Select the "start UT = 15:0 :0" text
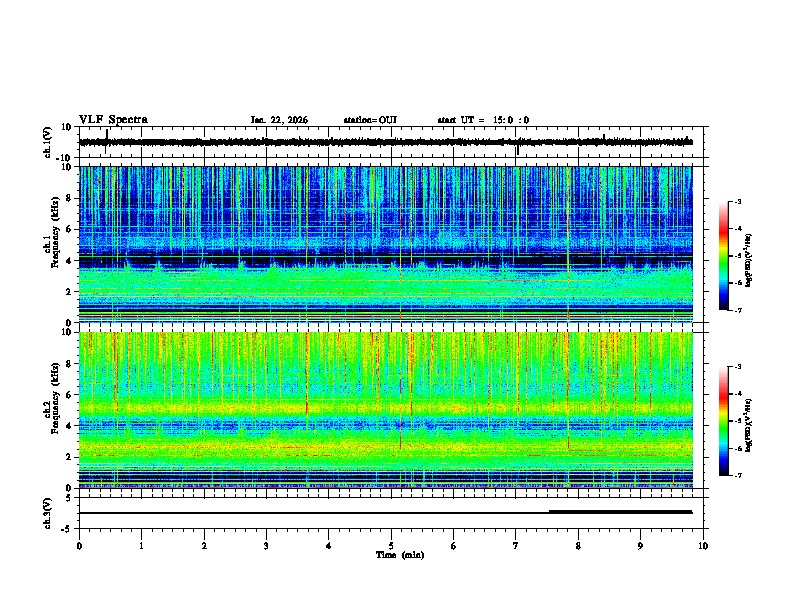 point(483,120)
